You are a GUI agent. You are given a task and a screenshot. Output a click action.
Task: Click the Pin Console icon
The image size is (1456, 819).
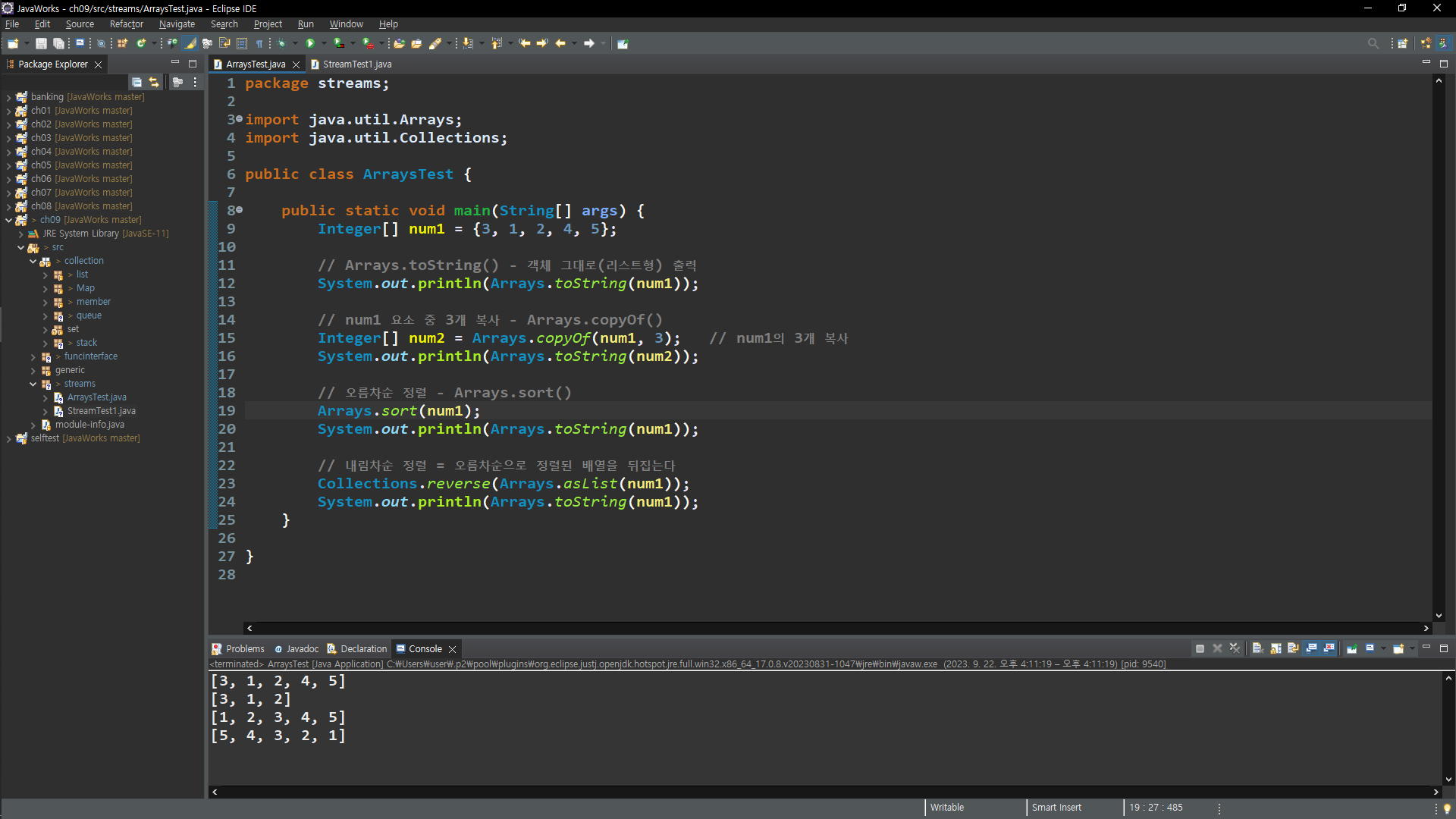click(1351, 648)
